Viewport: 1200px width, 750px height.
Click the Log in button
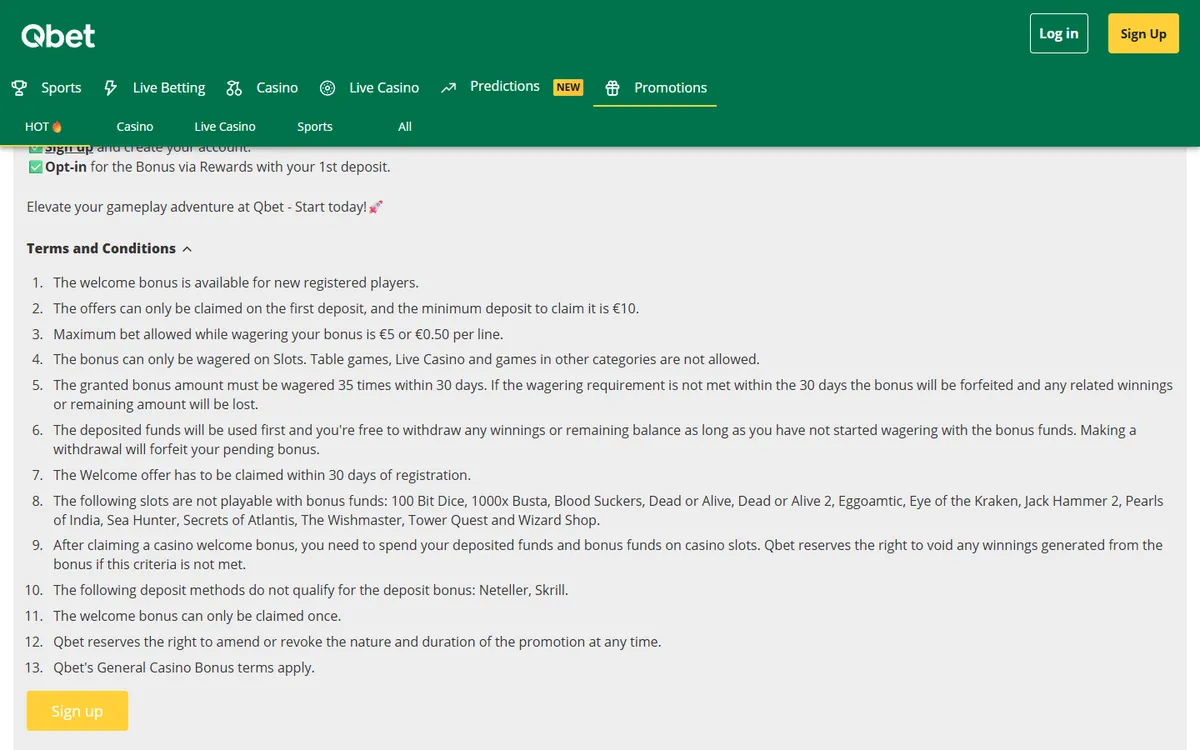point(1059,34)
